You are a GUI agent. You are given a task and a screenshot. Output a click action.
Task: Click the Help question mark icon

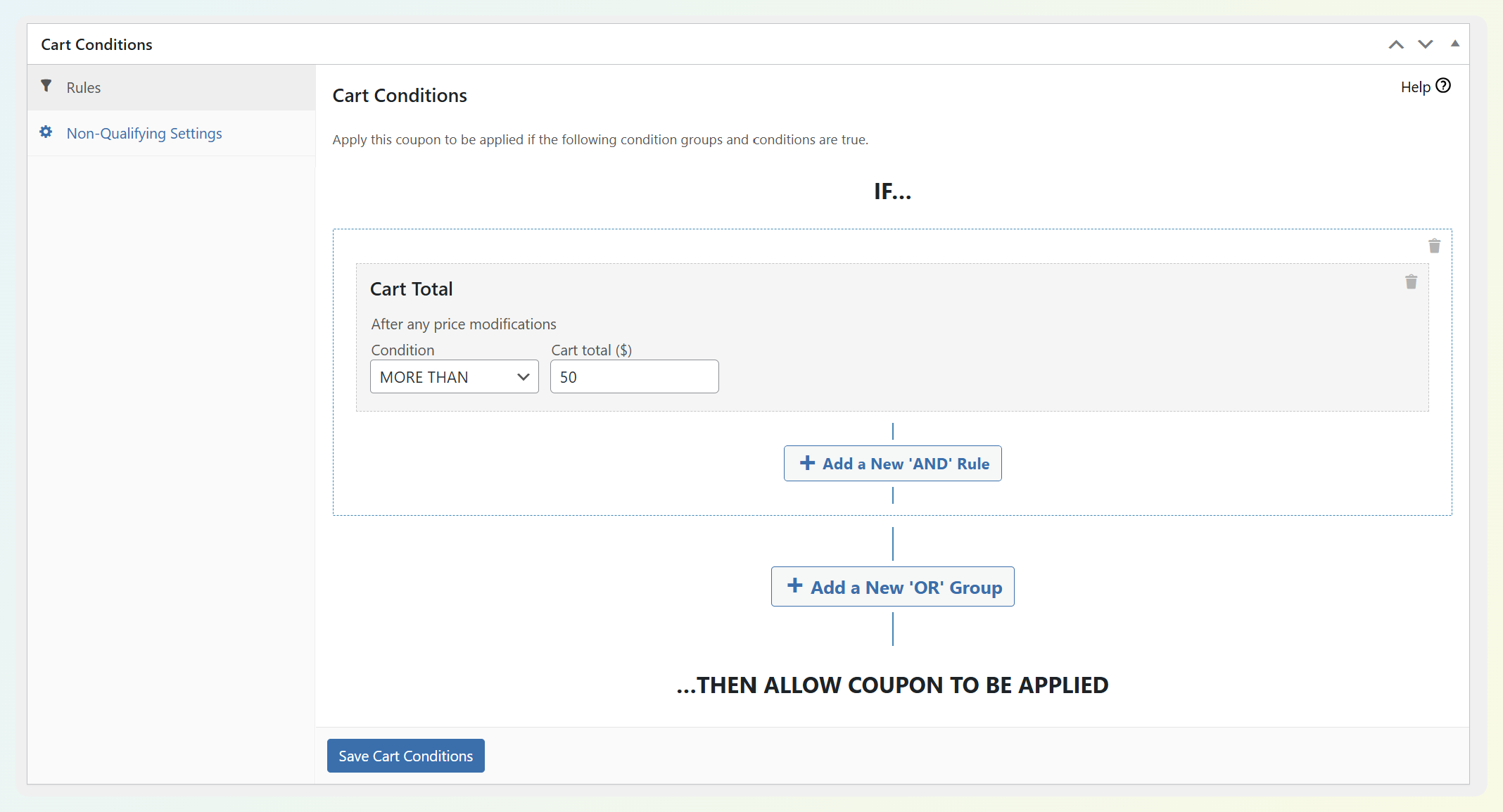click(x=1443, y=86)
